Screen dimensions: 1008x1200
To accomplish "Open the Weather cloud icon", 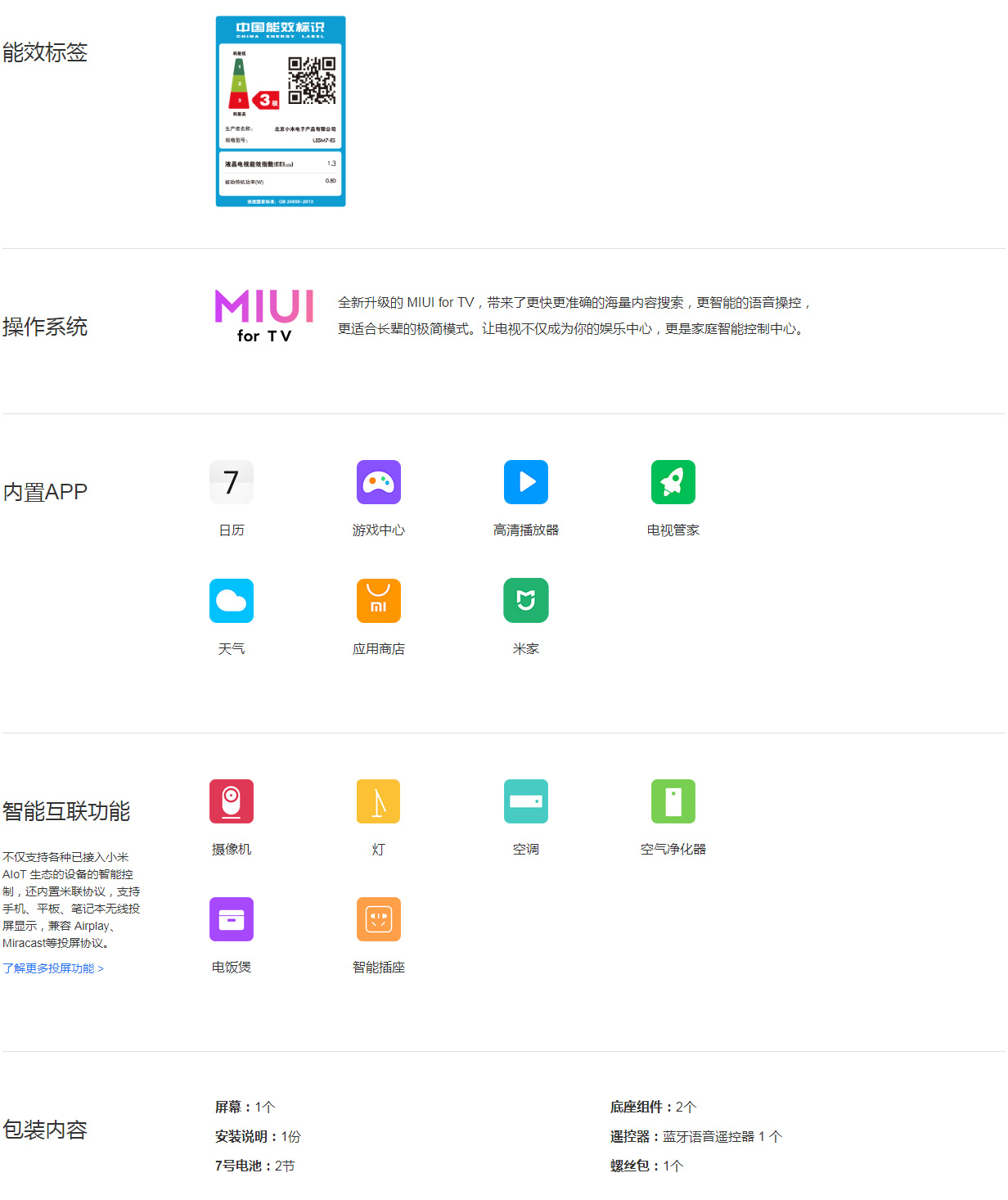I will click(232, 601).
